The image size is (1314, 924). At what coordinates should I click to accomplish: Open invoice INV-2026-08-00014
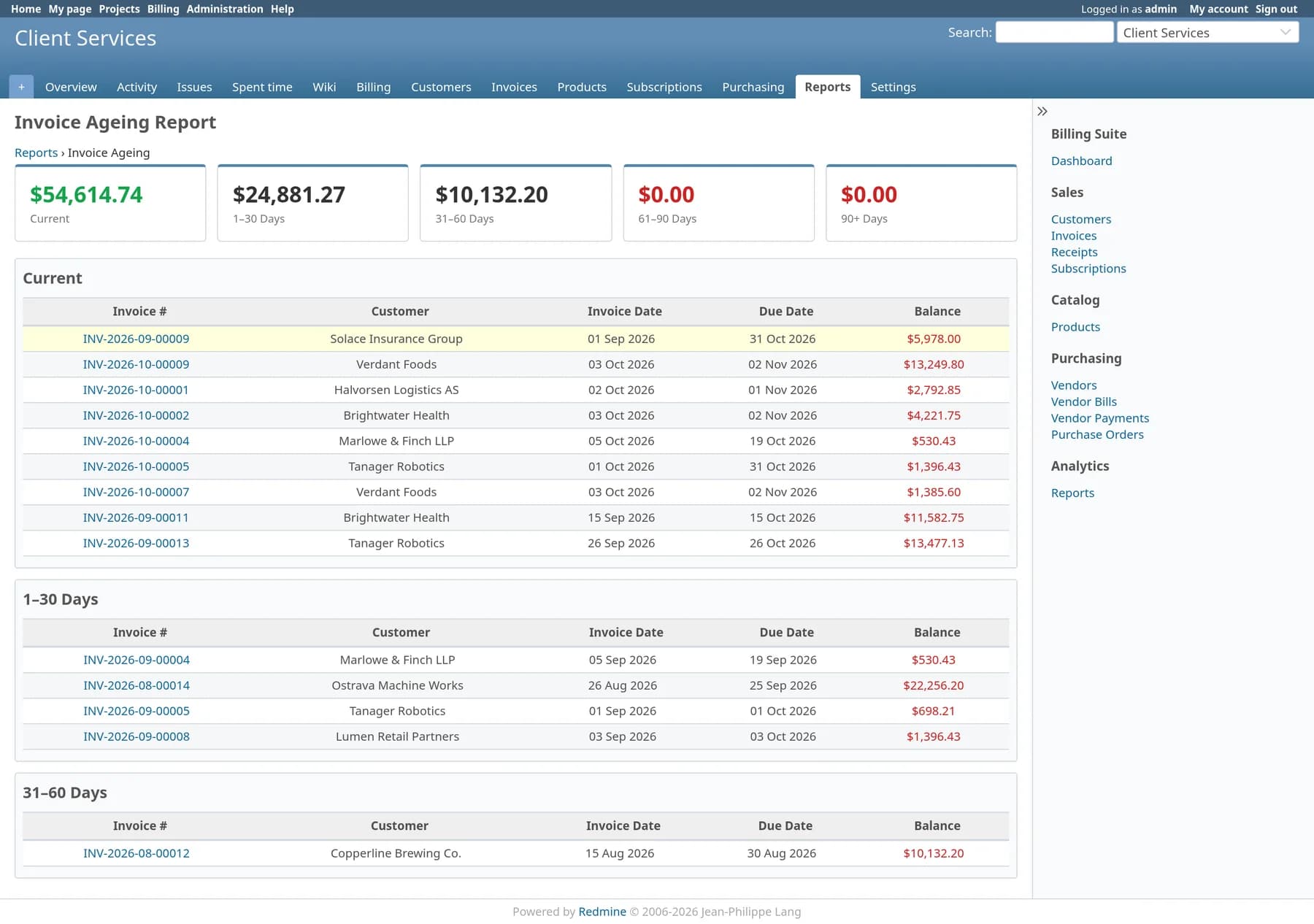pyautogui.click(x=137, y=685)
